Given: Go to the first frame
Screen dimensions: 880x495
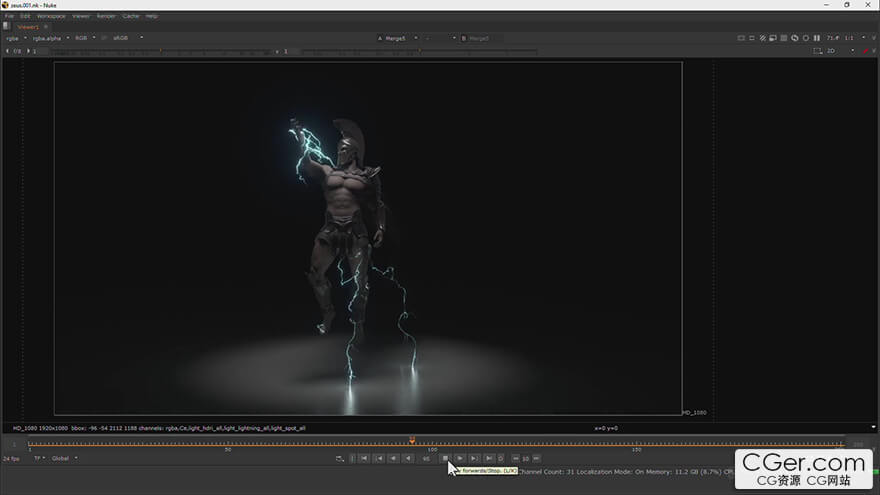Looking at the screenshot, I should click(364, 459).
